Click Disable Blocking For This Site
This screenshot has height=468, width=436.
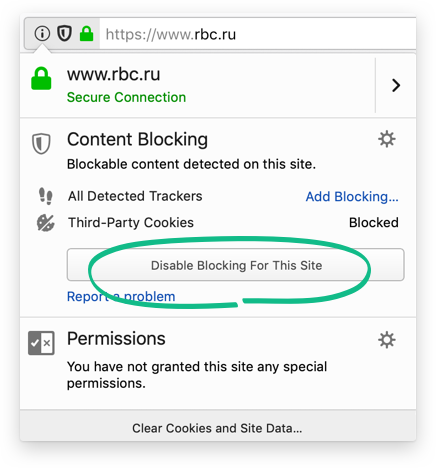pyautogui.click(x=236, y=265)
